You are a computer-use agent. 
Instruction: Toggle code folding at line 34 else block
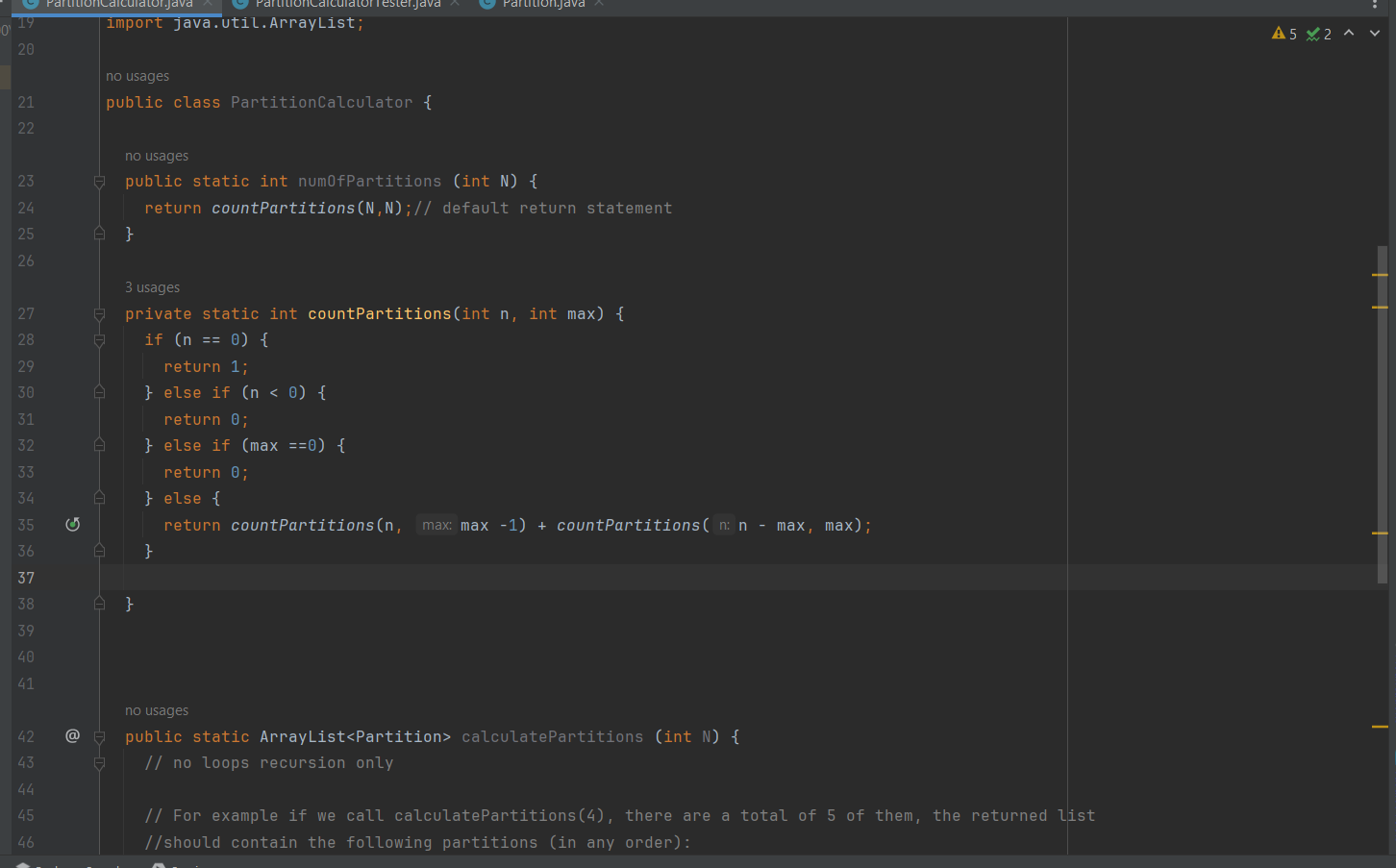(x=99, y=498)
